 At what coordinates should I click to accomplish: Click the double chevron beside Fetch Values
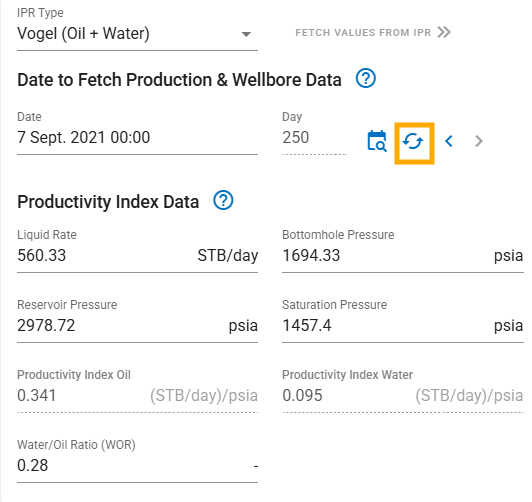444,32
